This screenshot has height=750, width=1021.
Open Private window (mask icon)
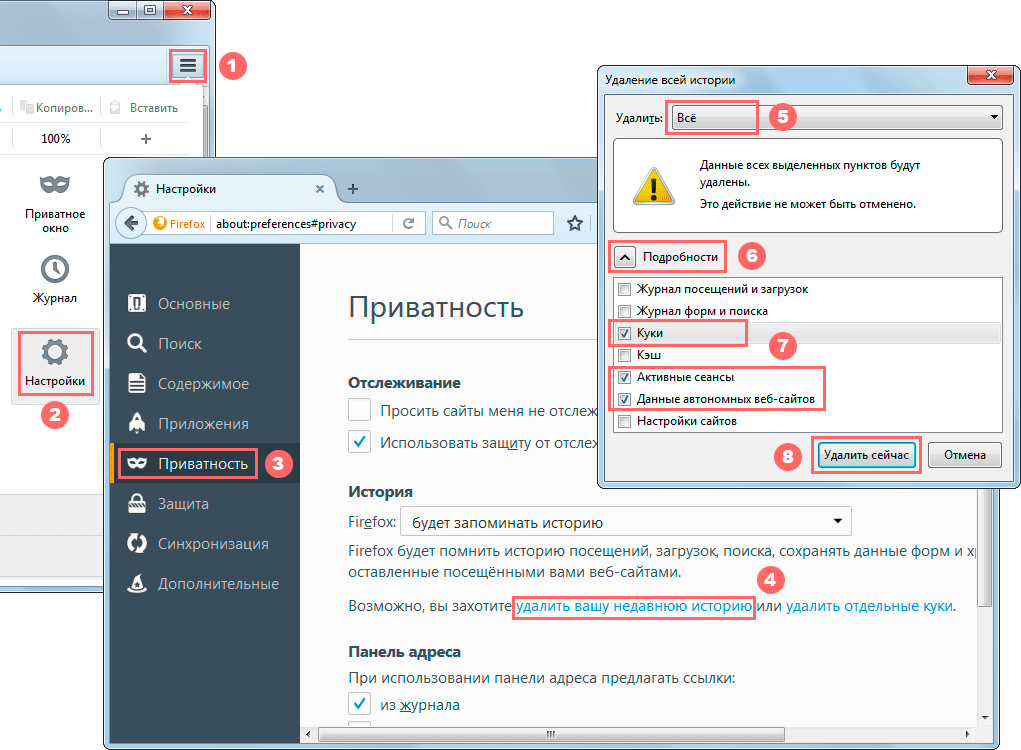point(55,202)
